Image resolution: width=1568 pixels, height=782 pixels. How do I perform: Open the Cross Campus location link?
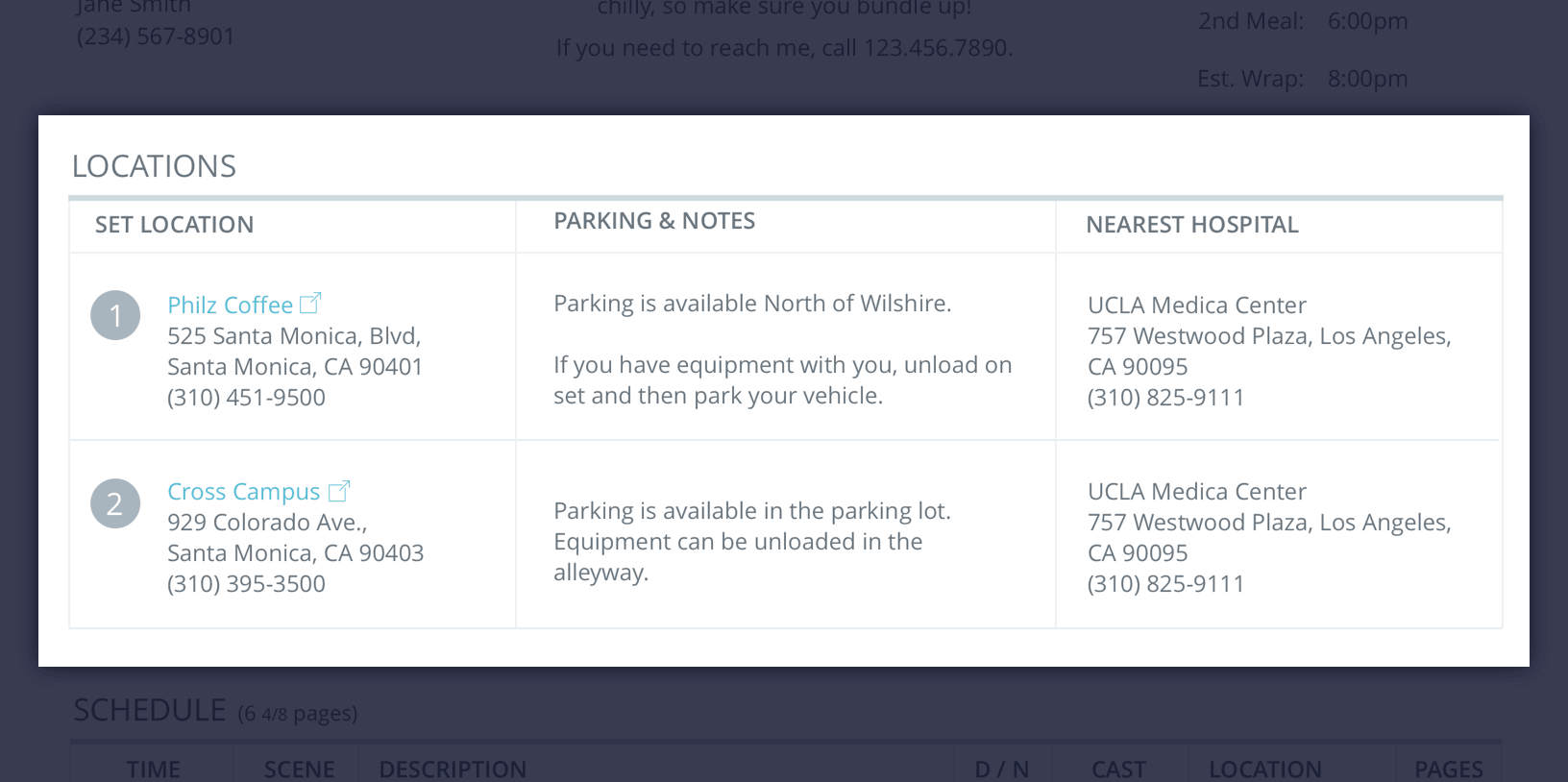click(243, 492)
